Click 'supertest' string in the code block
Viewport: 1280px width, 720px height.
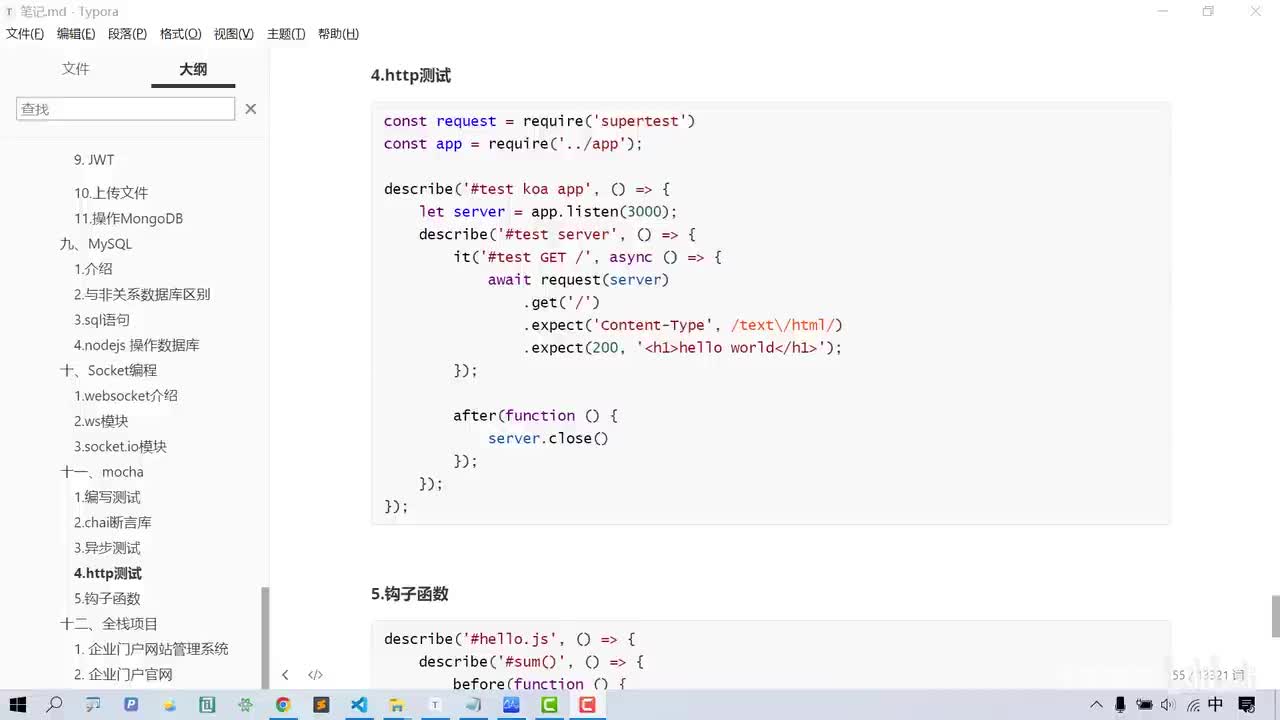point(640,121)
